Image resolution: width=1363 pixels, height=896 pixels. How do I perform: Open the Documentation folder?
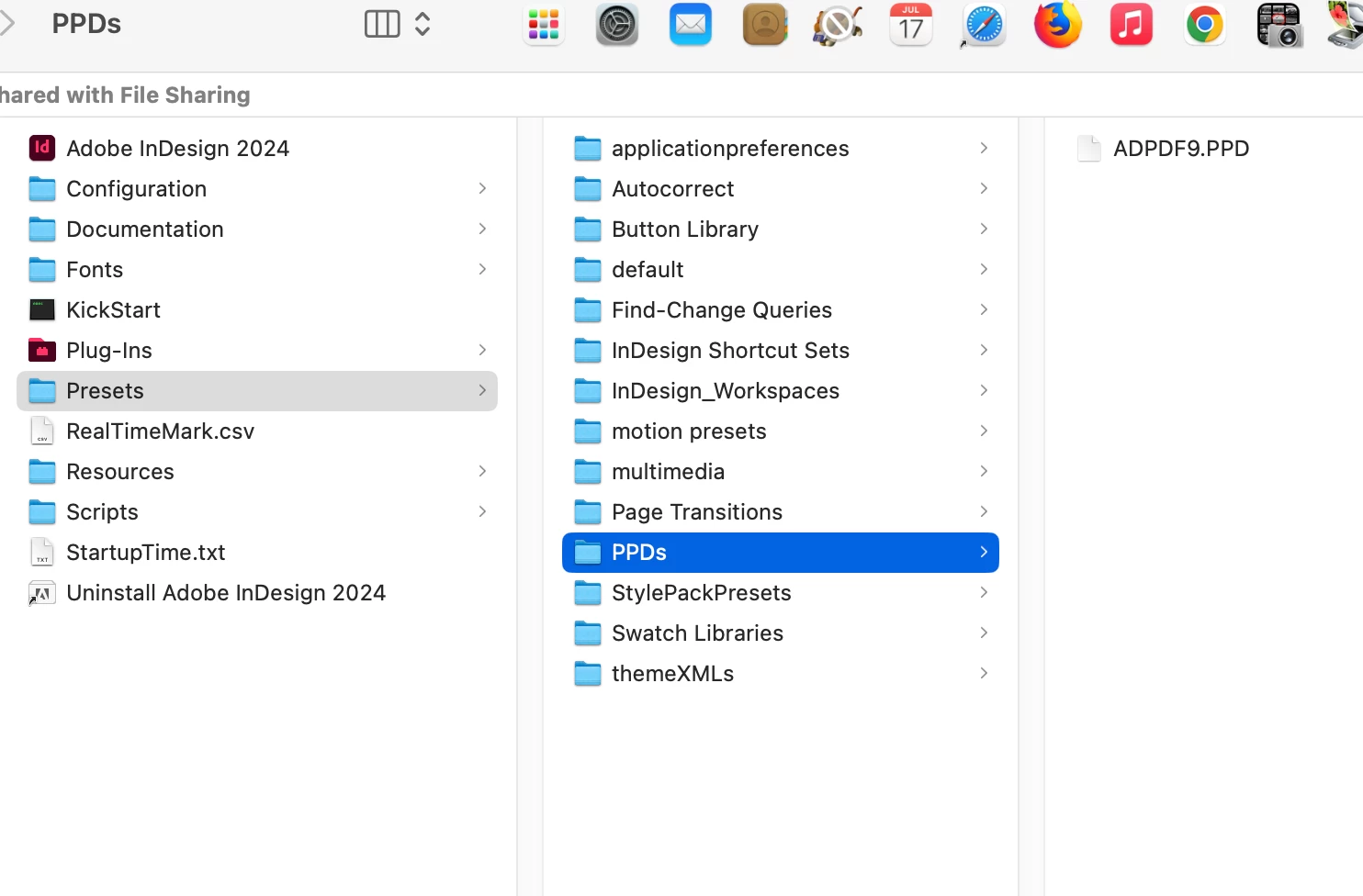tap(257, 230)
